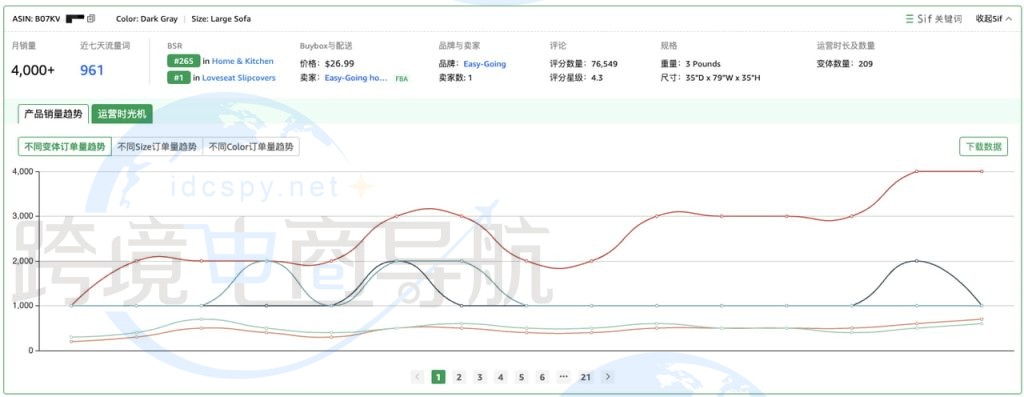The width and height of the screenshot is (1024, 397).
Task: Click the 1,000 y-axis label
Action: coord(23,306)
